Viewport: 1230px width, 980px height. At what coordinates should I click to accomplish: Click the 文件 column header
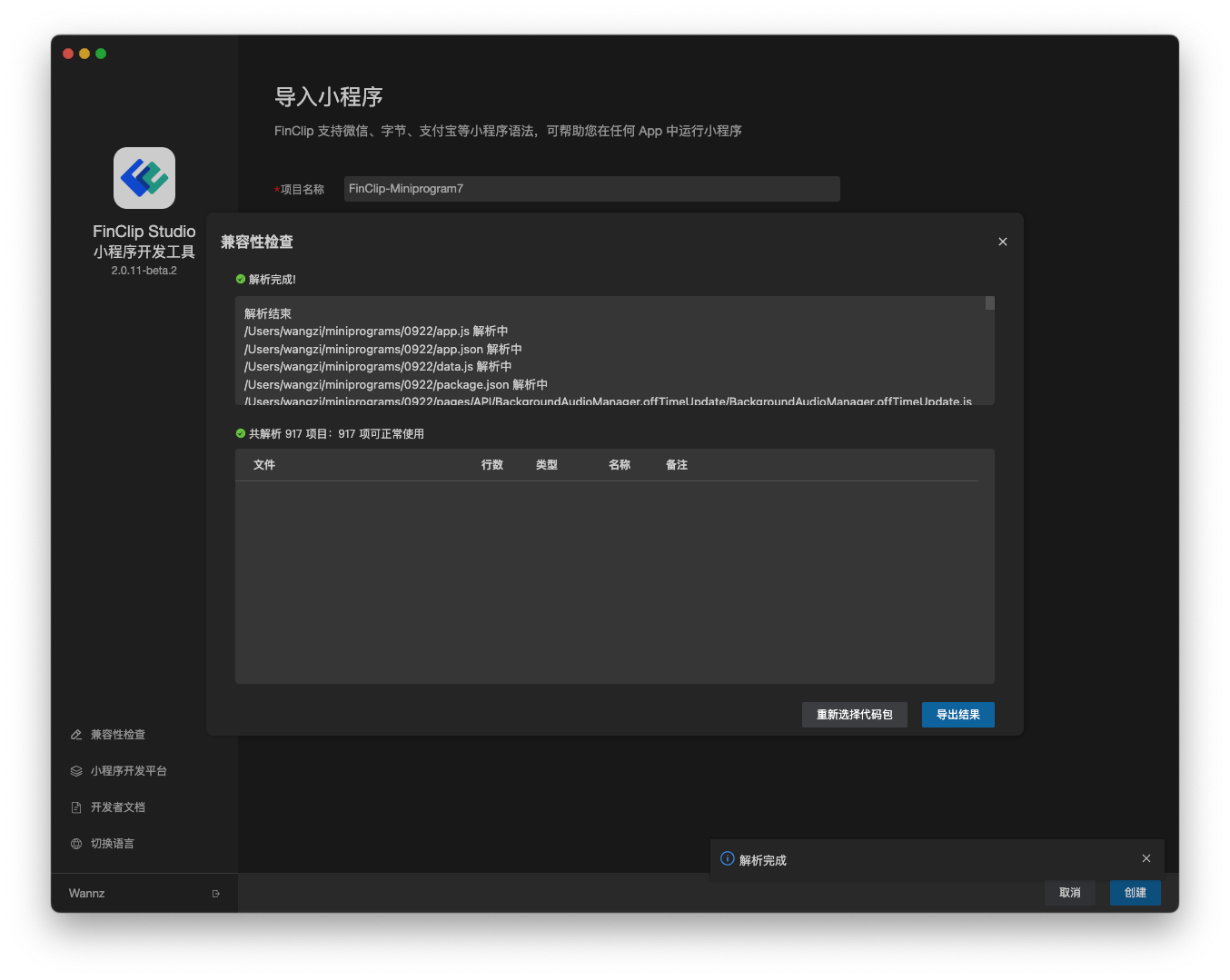tap(264, 464)
